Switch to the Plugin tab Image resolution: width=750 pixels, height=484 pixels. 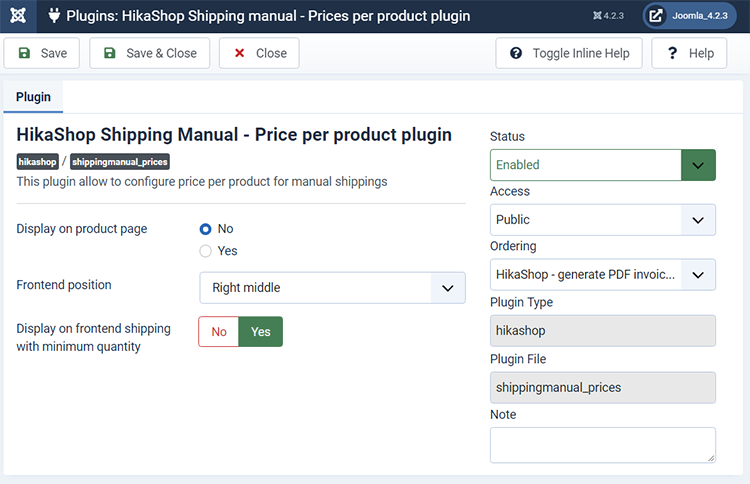tap(33, 97)
